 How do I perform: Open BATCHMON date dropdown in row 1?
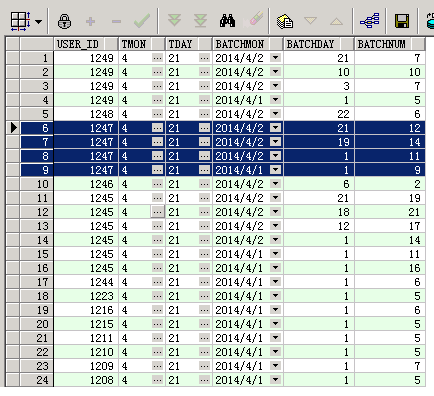tap(275, 58)
